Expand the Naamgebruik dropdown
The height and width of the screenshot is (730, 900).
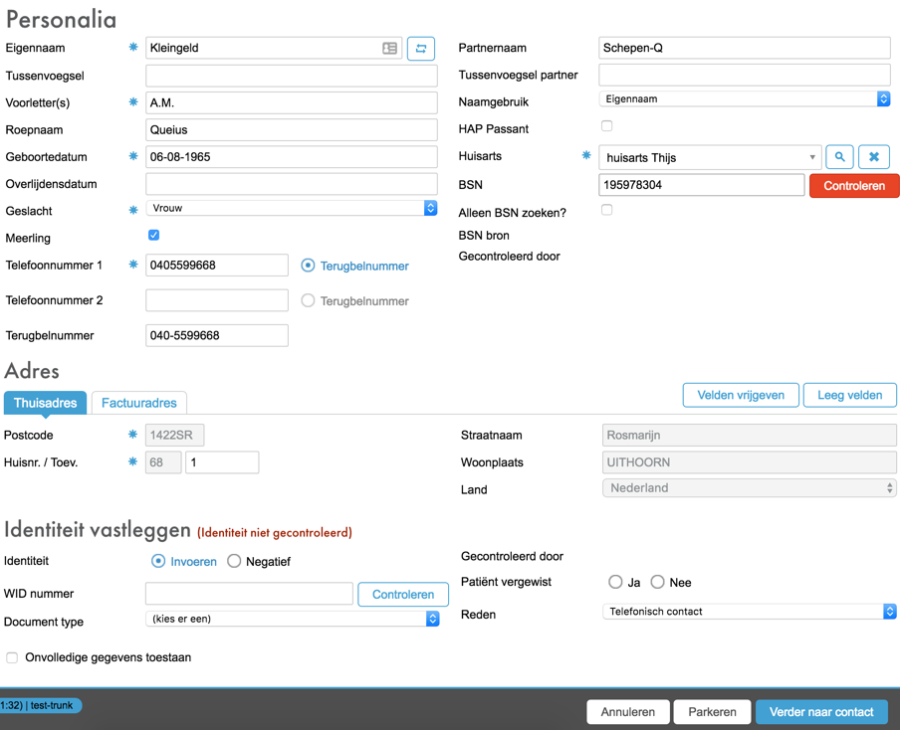coord(744,99)
